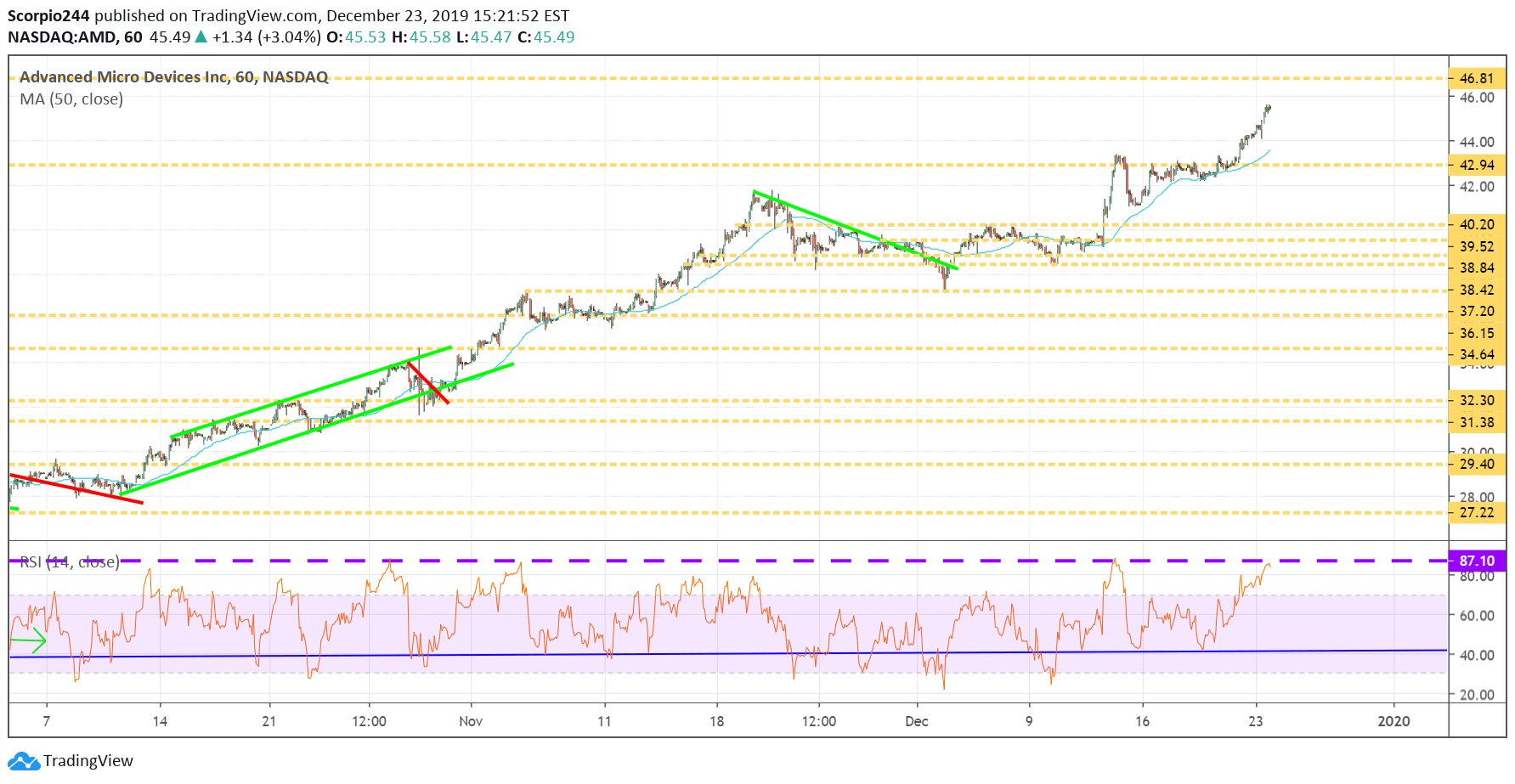
Task: Select the 'MA (50, close)' indicator label
Action: click(71, 99)
